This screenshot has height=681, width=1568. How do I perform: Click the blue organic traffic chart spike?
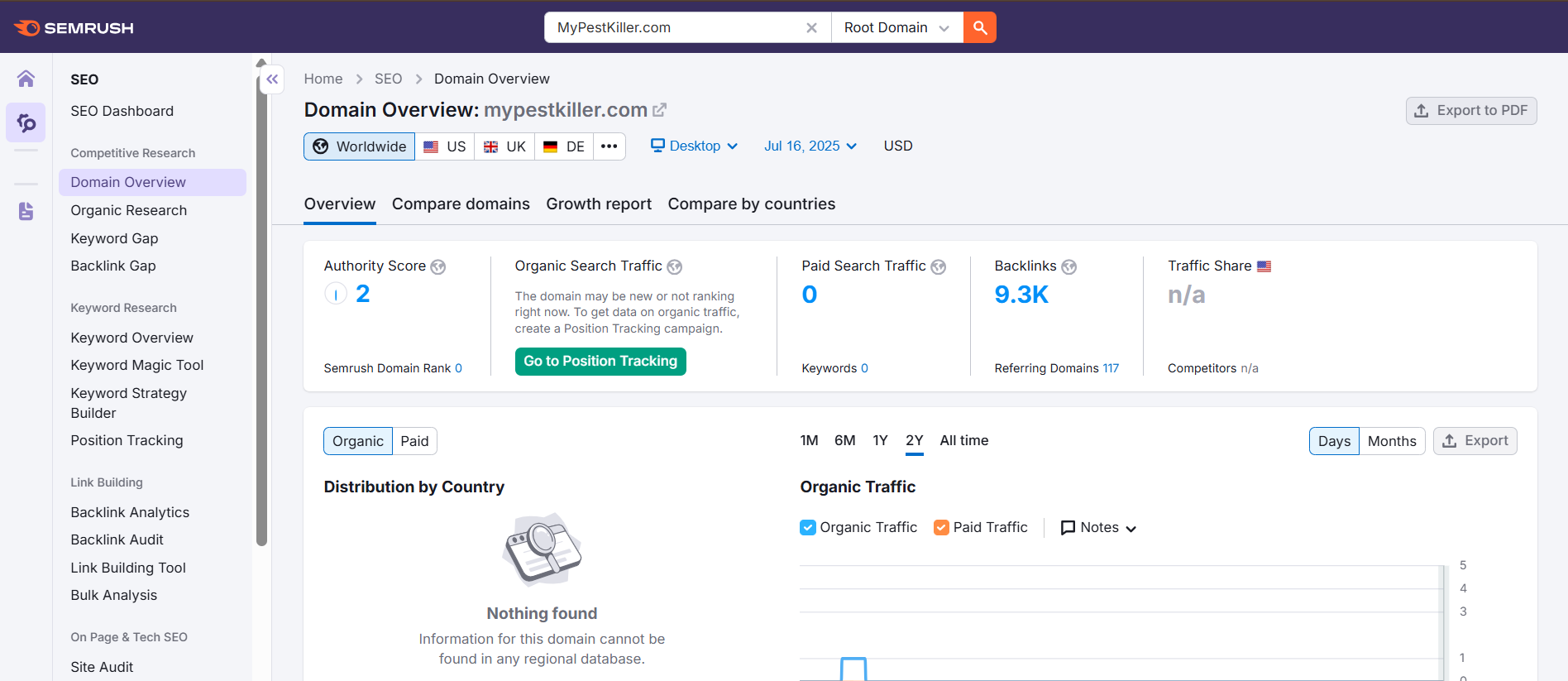853,668
